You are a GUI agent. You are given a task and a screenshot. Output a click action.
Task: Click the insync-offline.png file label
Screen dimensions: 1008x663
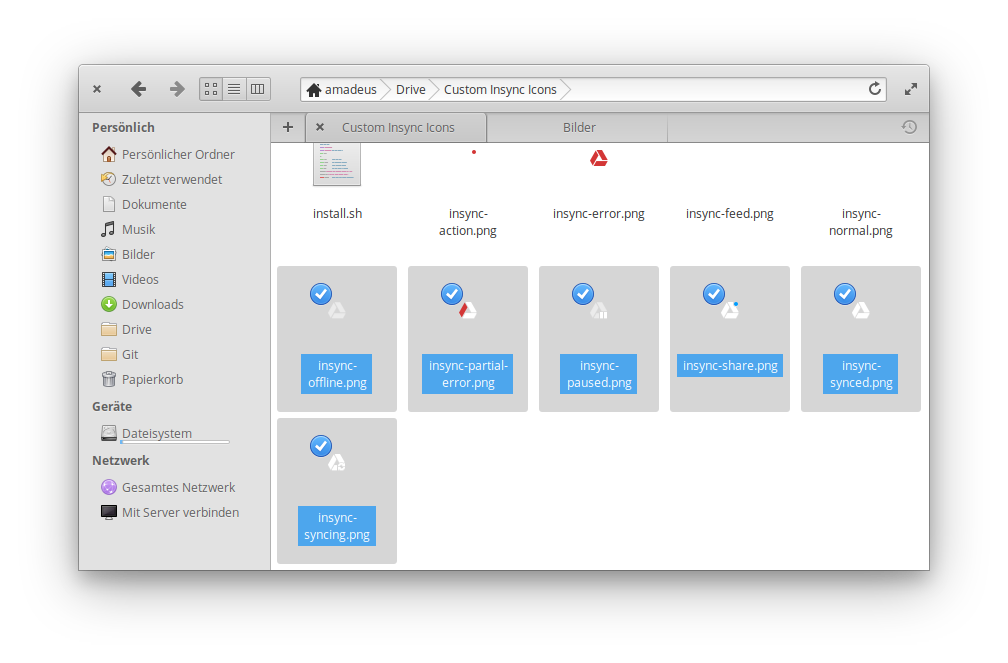click(337, 374)
